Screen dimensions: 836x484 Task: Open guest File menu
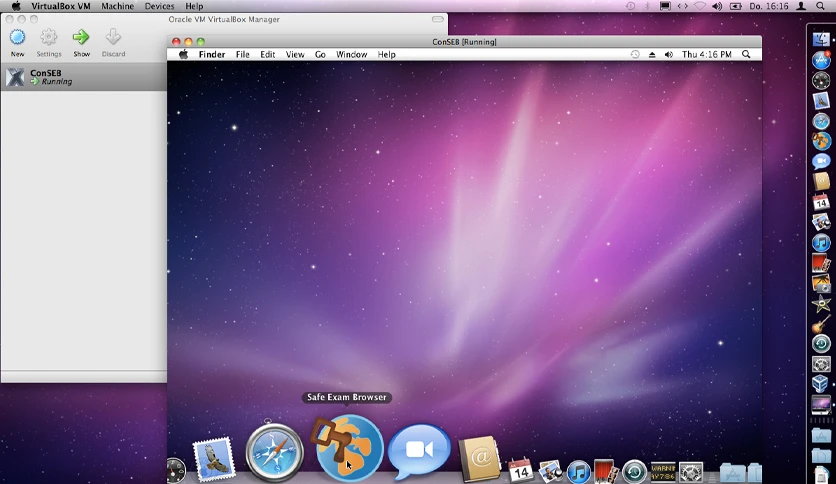click(243, 54)
